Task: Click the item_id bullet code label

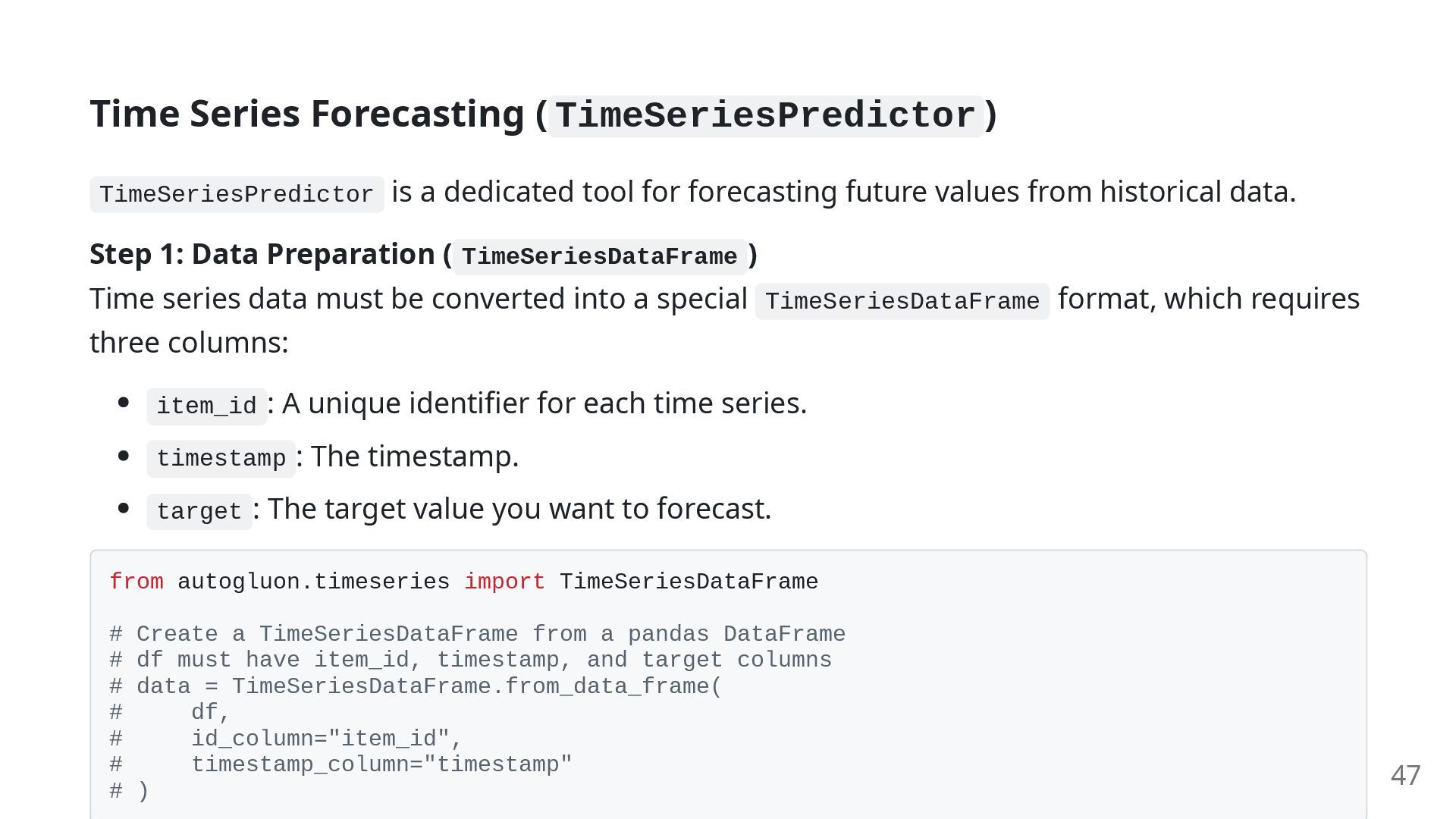Action: 207,406
